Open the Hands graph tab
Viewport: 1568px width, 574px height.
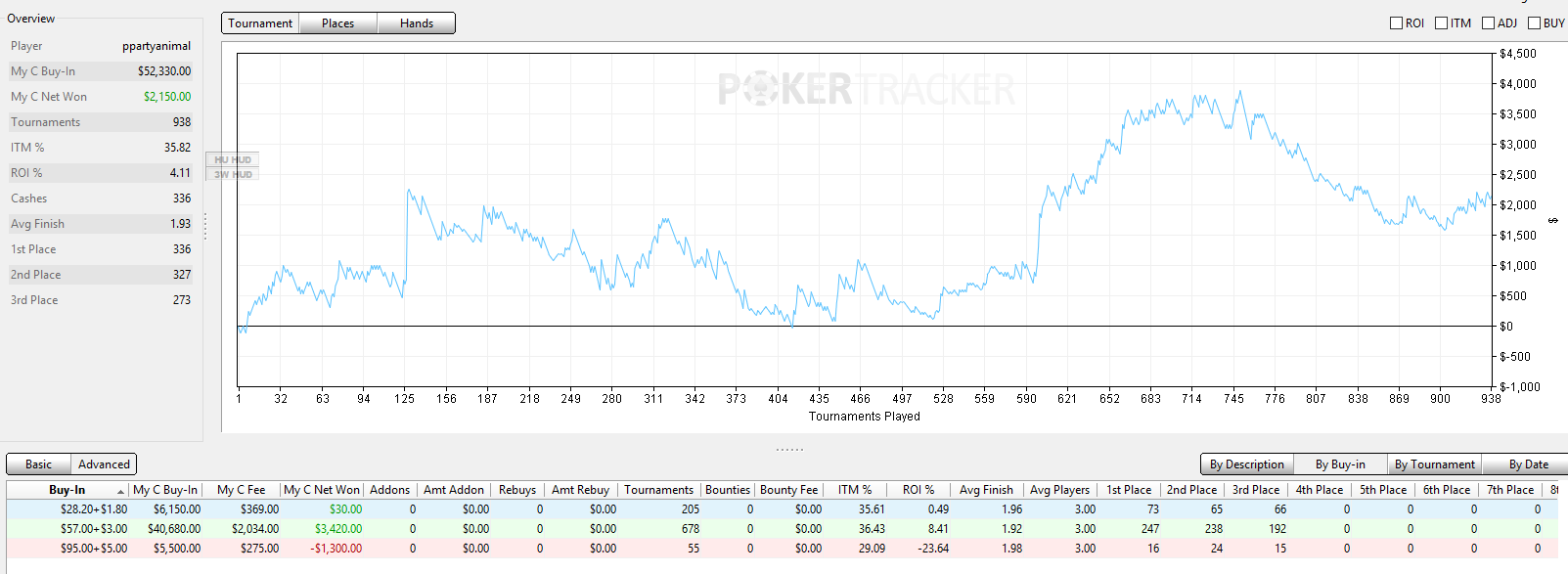pyautogui.click(x=417, y=23)
